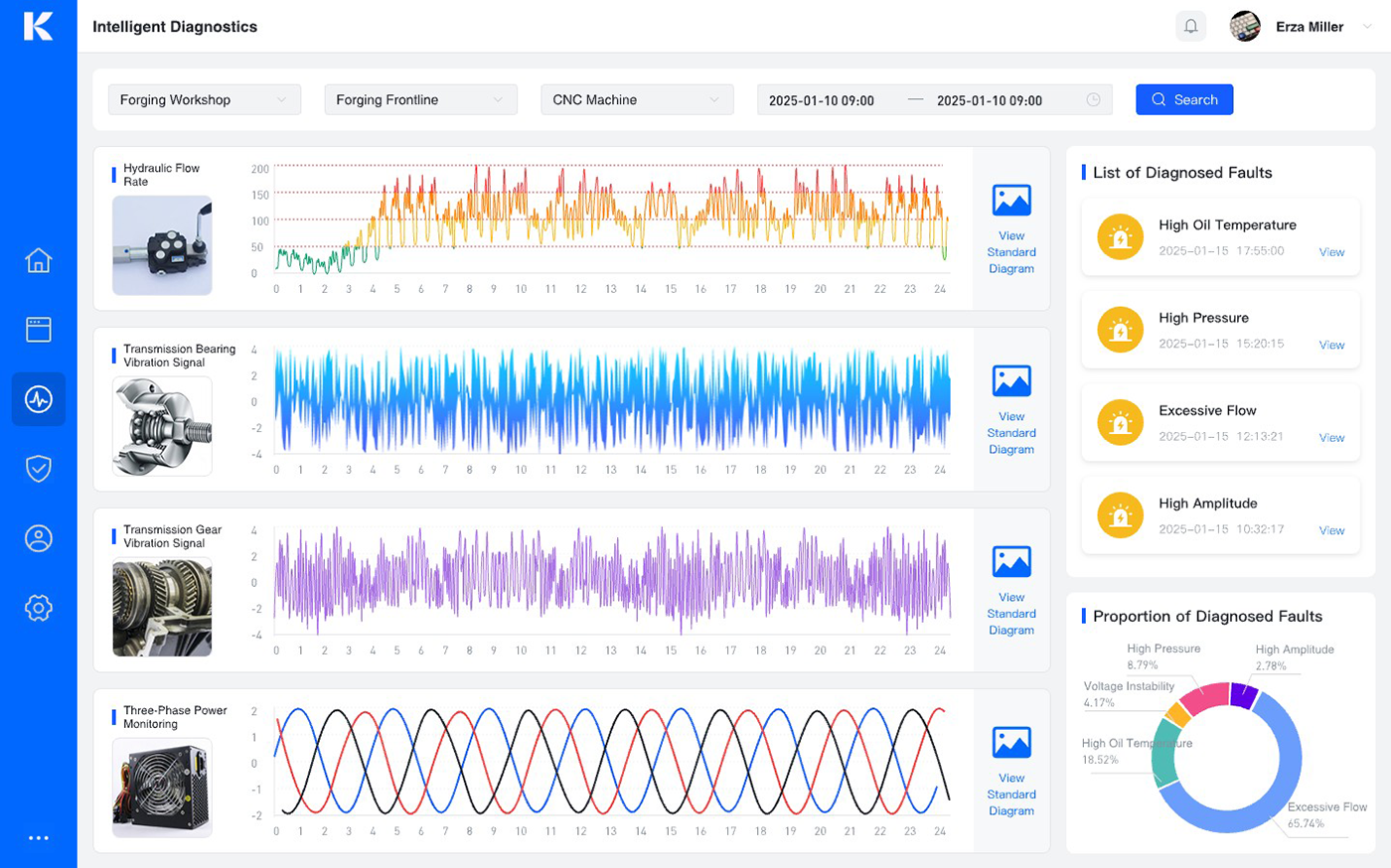Expand the Erza Miller account menu arrow
The image size is (1391, 868).
tap(1367, 27)
